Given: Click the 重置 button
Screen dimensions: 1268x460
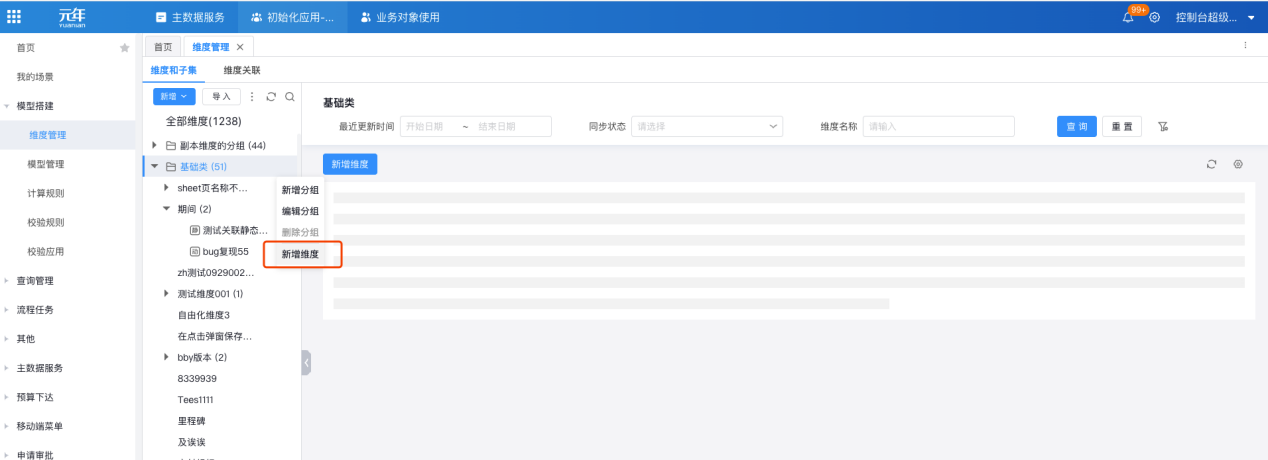Looking at the screenshot, I should point(1121,127).
